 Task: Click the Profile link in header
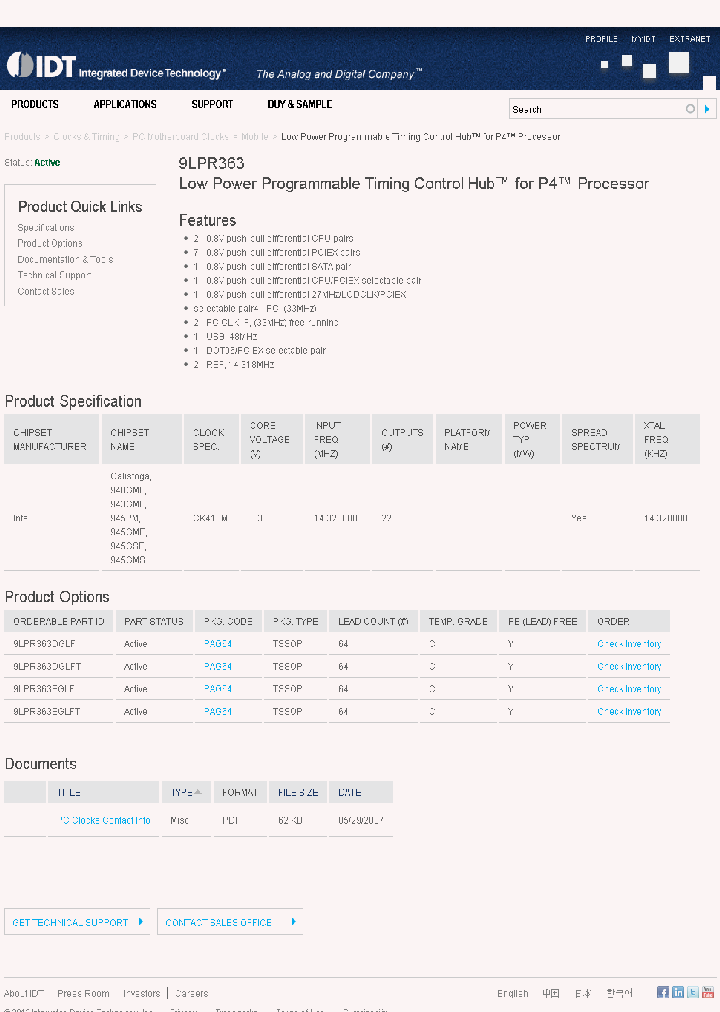(x=601, y=39)
